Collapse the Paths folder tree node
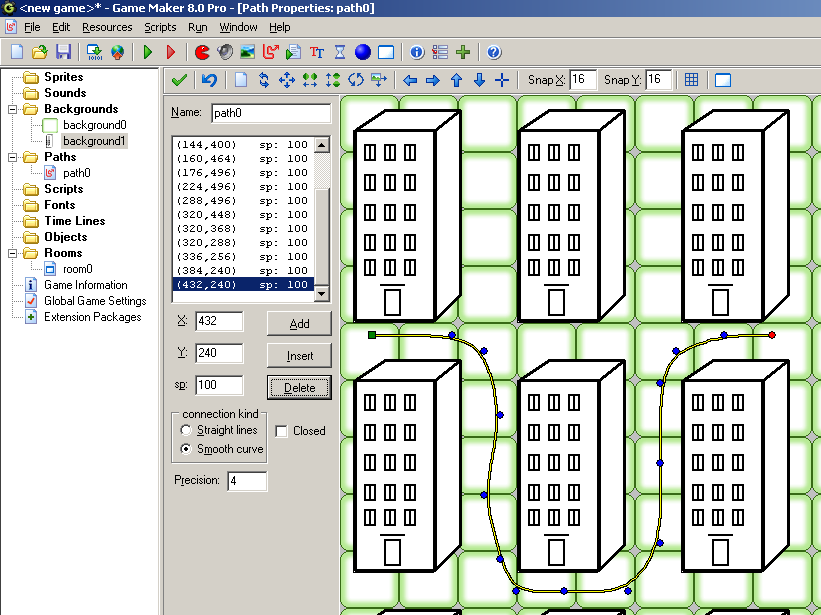This screenshot has height=615, width=821. pyautogui.click(x=13, y=157)
